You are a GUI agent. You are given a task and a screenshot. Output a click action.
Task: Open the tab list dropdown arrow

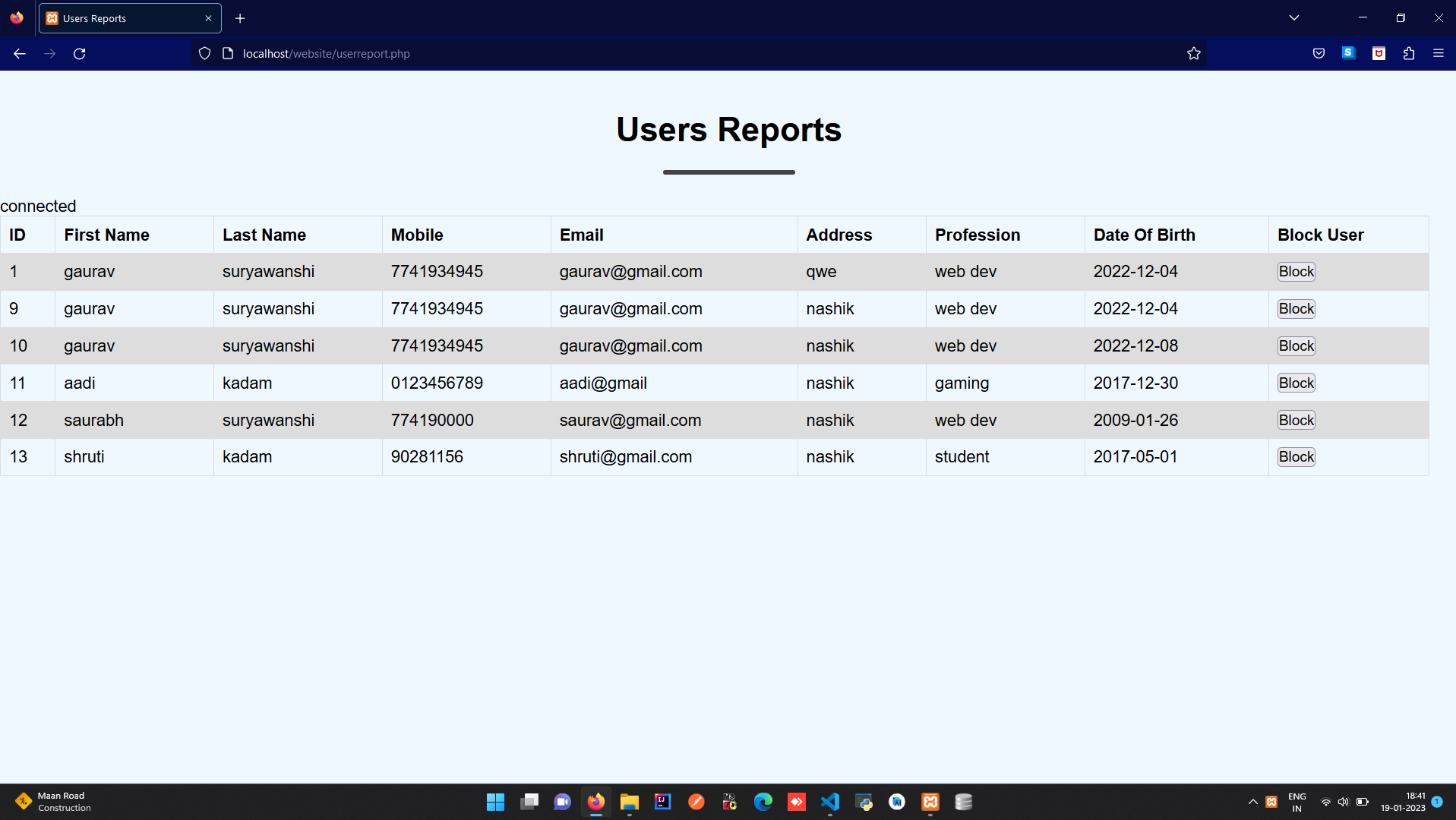tap(1294, 17)
